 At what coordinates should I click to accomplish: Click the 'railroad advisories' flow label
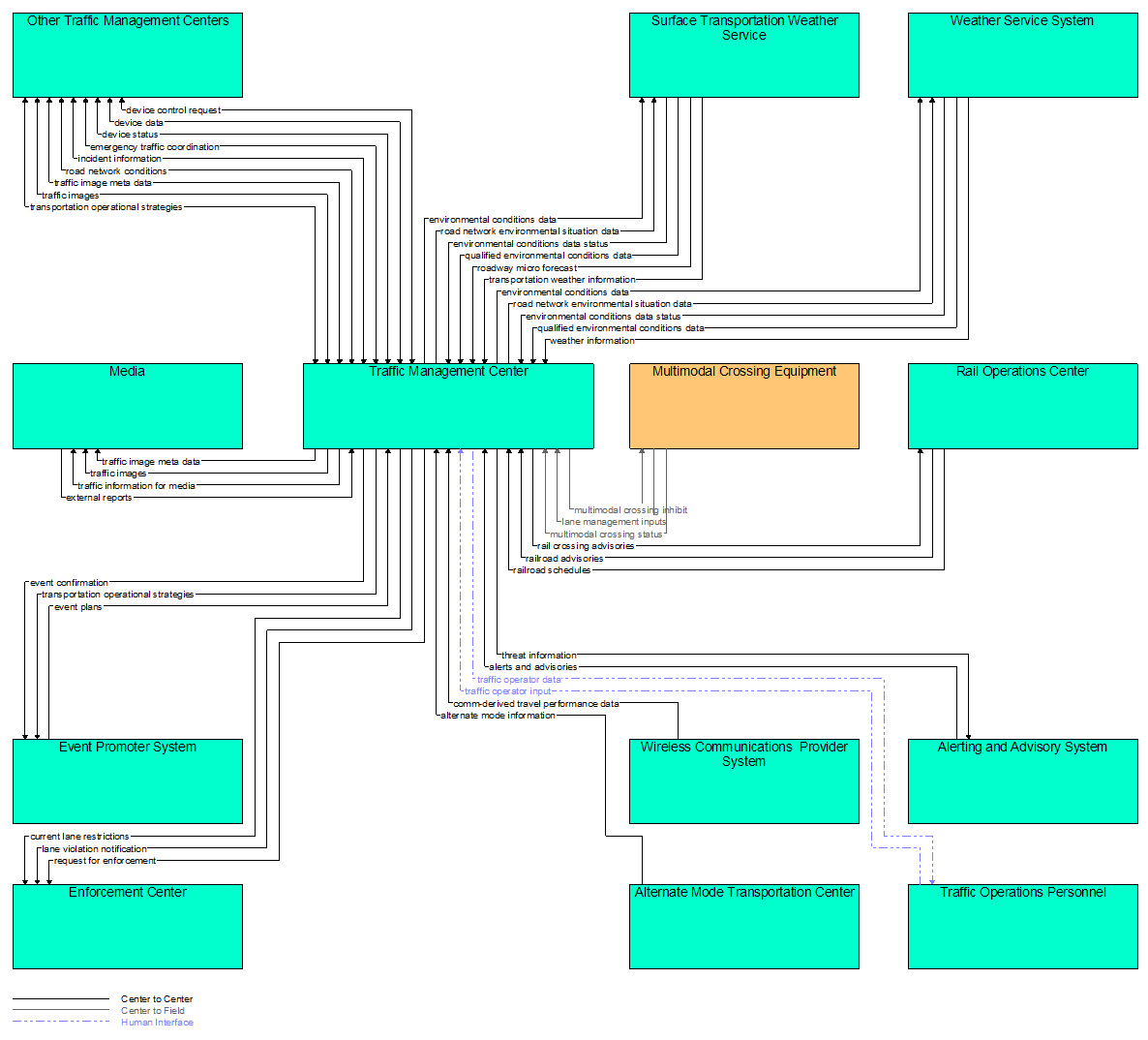(x=563, y=559)
